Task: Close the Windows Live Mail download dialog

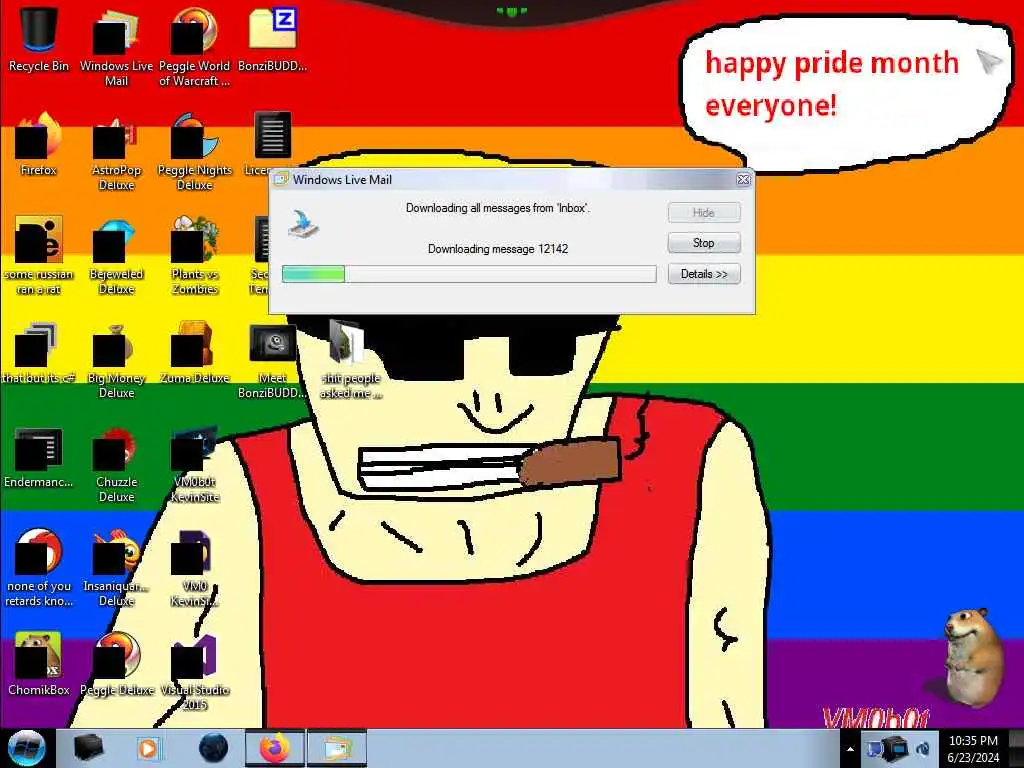Action: [x=743, y=179]
